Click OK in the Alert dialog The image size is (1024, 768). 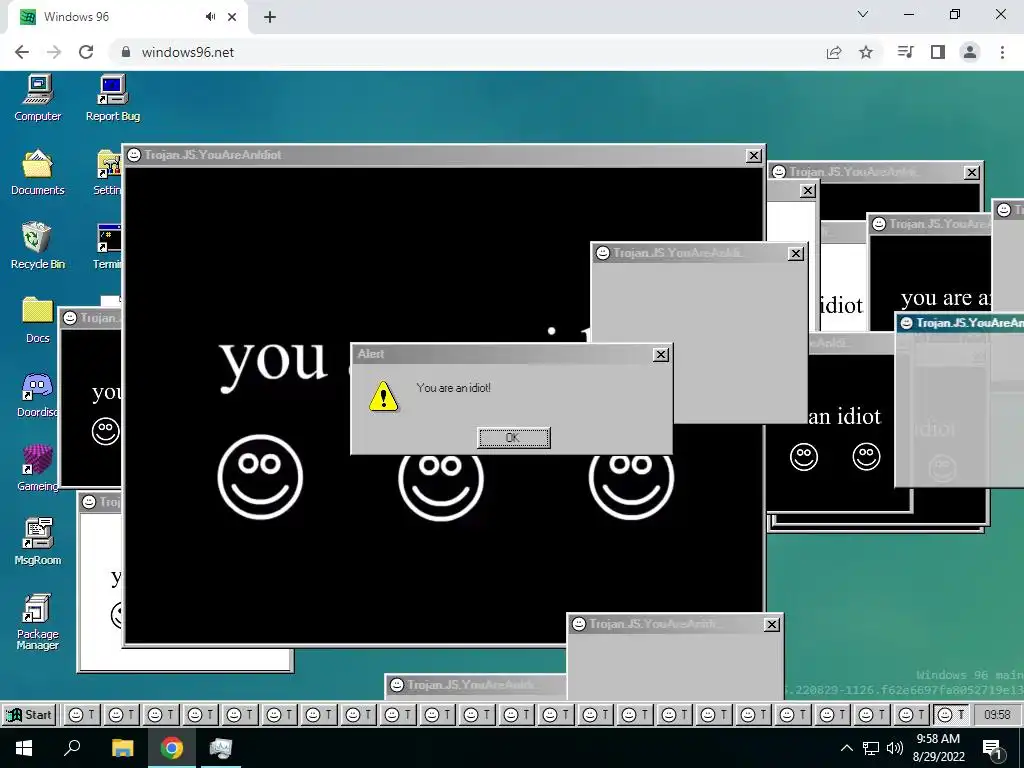(514, 438)
